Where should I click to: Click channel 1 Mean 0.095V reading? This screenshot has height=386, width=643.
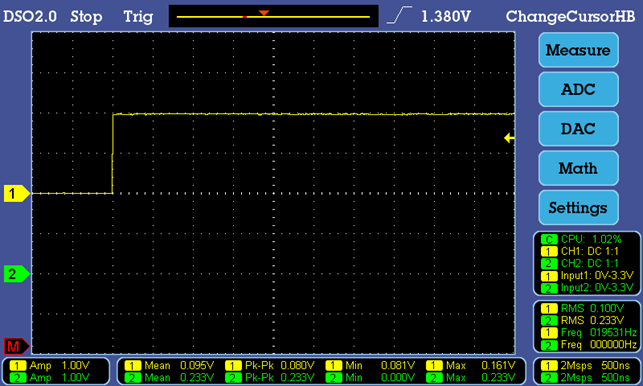click(x=169, y=365)
